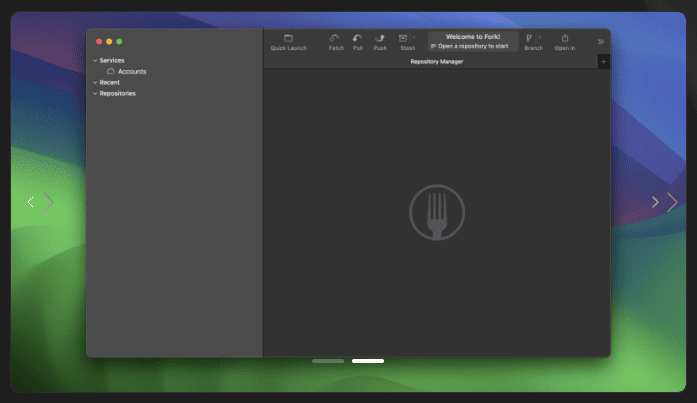Click the Welcome to Fork status box
This screenshot has width=697, height=403.
click(473, 41)
